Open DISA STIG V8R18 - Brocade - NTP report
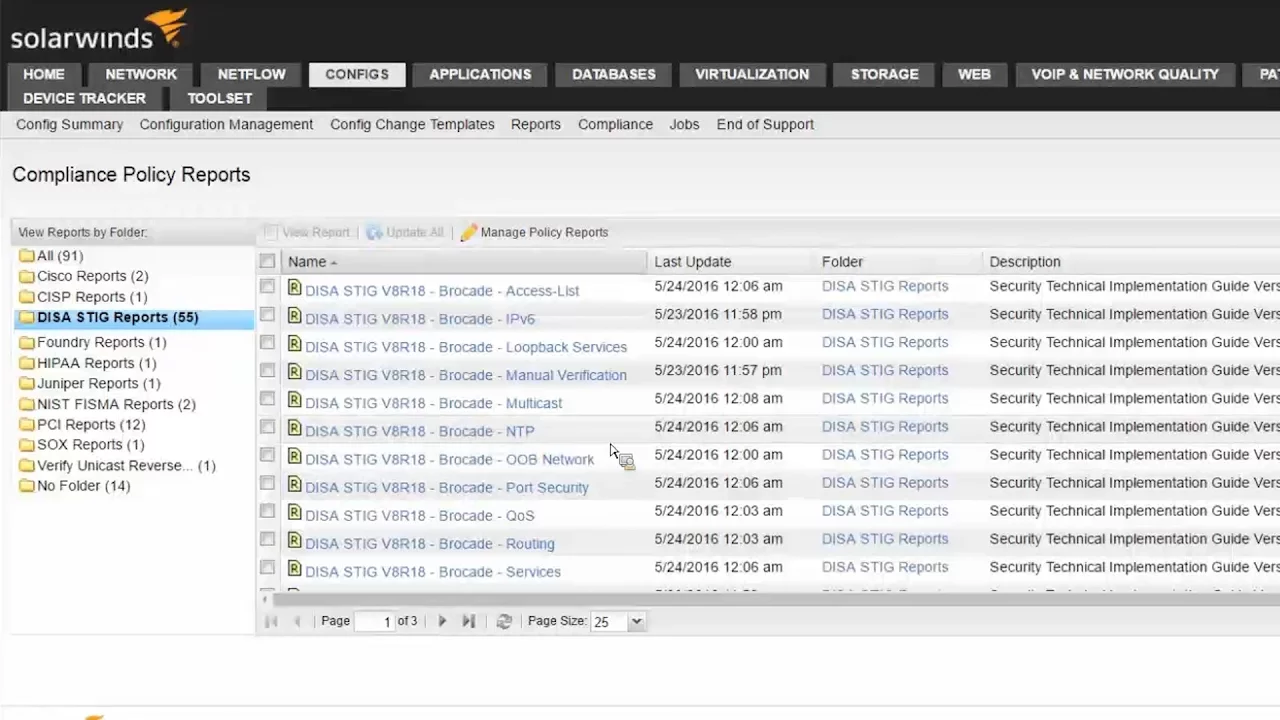 419,431
